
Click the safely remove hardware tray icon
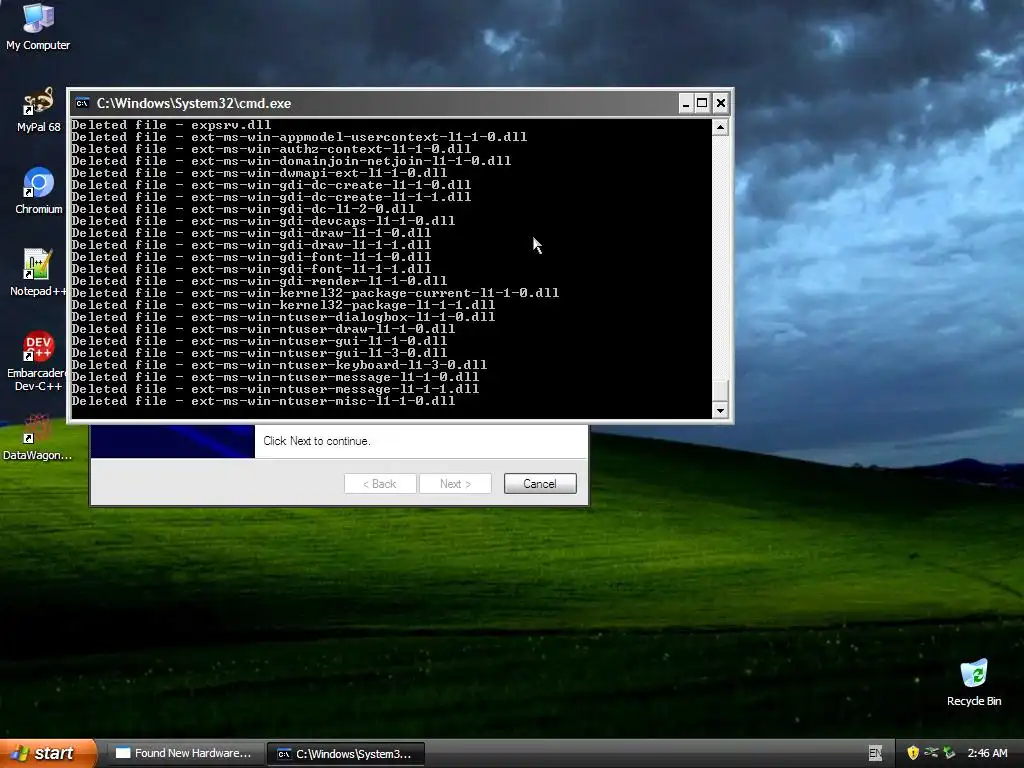[x=949, y=754]
